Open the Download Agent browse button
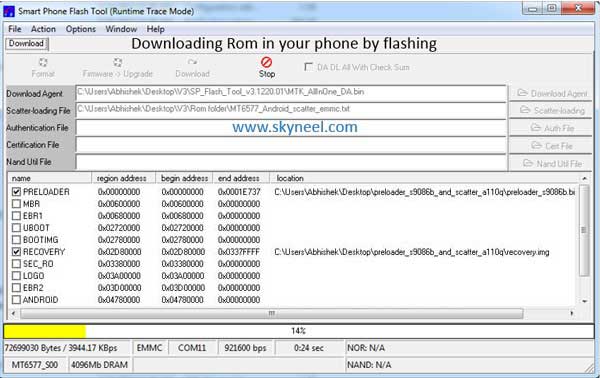Image resolution: width=600 pixels, height=378 pixels. click(x=551, y=94)
